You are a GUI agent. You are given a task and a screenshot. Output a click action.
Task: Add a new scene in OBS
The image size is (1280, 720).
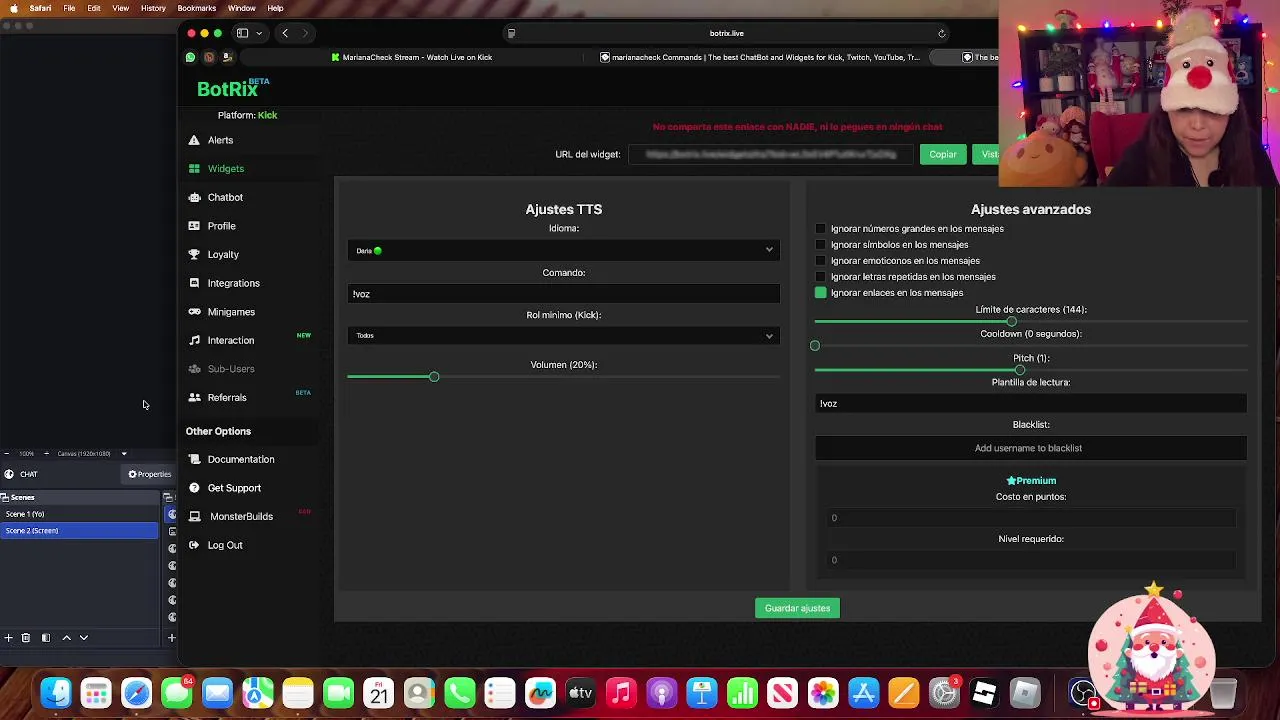pos(8,637)
